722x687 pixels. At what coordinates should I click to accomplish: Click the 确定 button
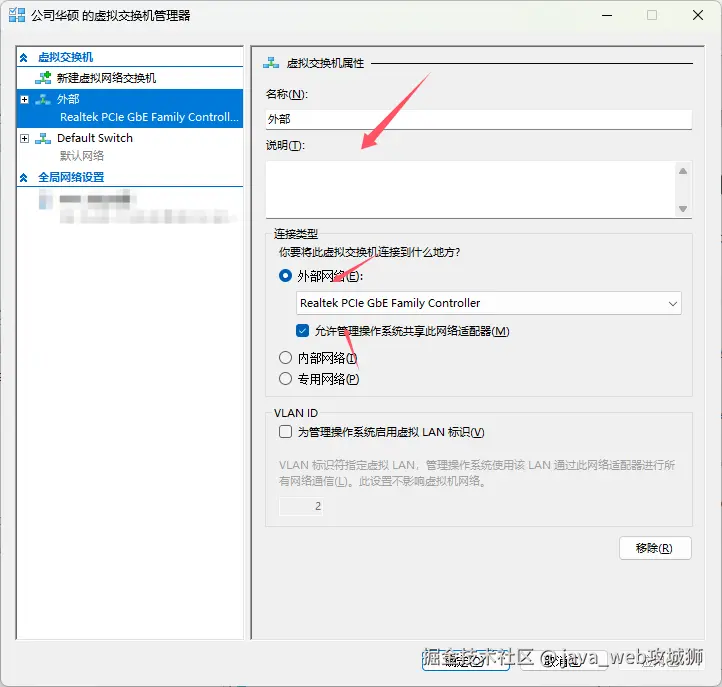(466, 660)
